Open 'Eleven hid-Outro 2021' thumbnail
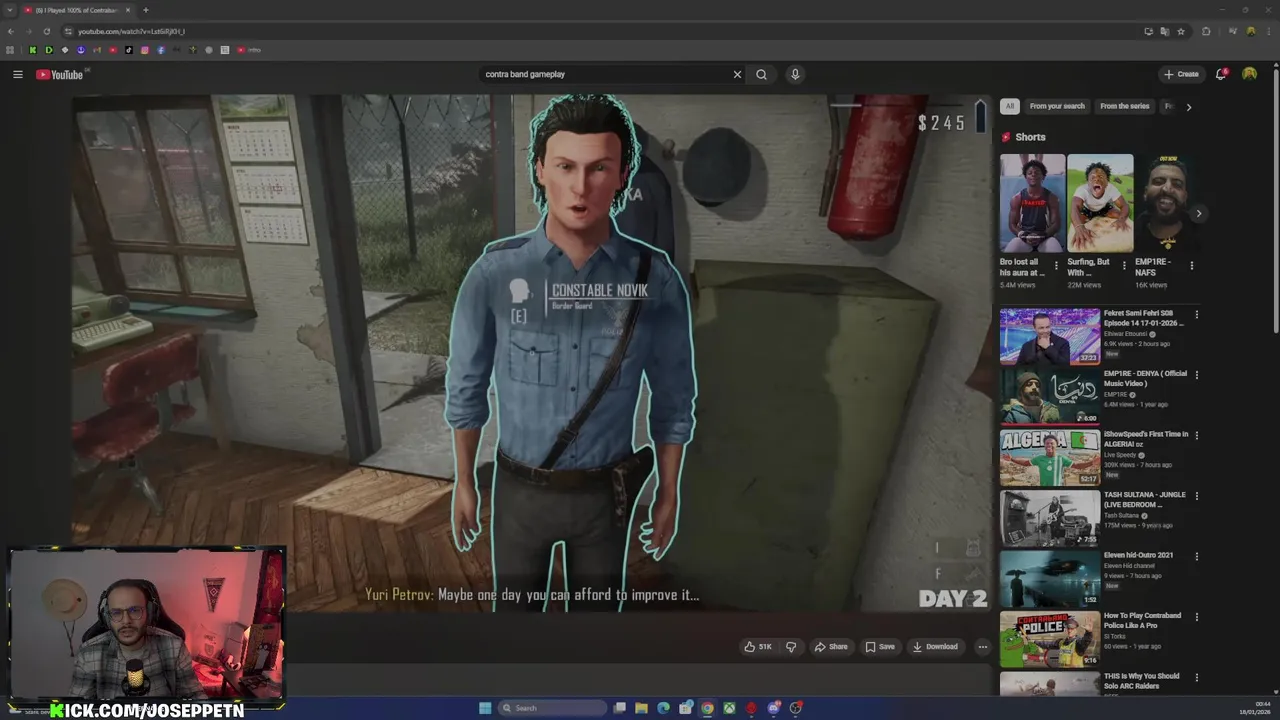 click(1049, 578)
